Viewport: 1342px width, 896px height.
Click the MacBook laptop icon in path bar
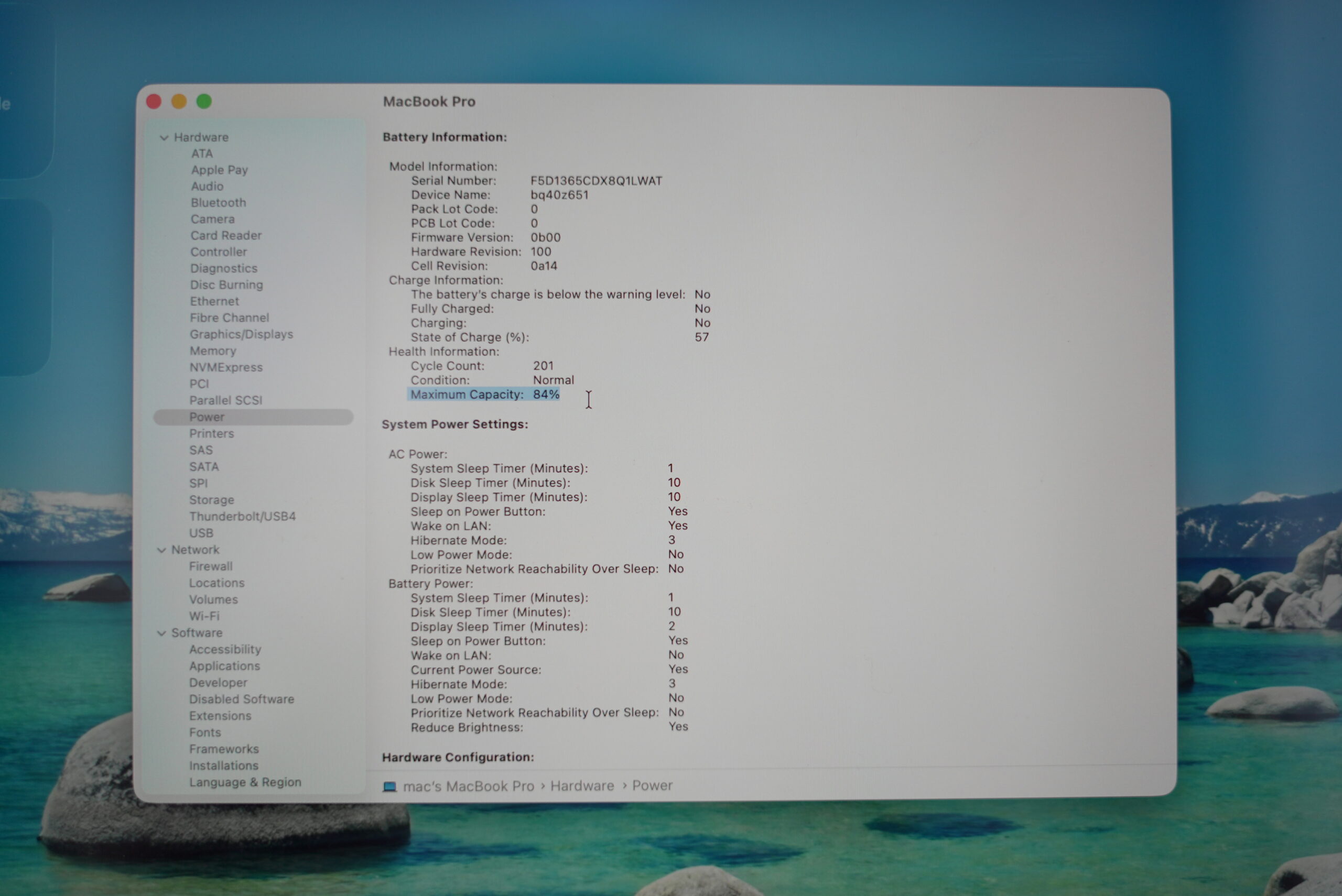coord(390,787)
